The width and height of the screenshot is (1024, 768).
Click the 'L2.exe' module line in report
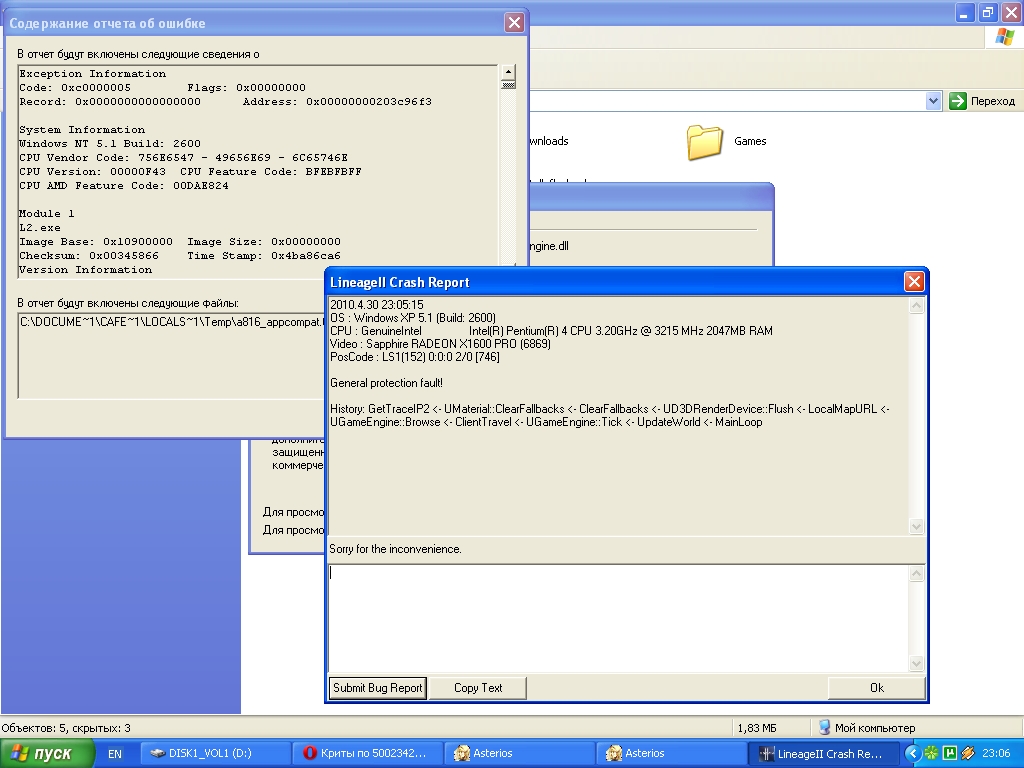click(40, 227)
